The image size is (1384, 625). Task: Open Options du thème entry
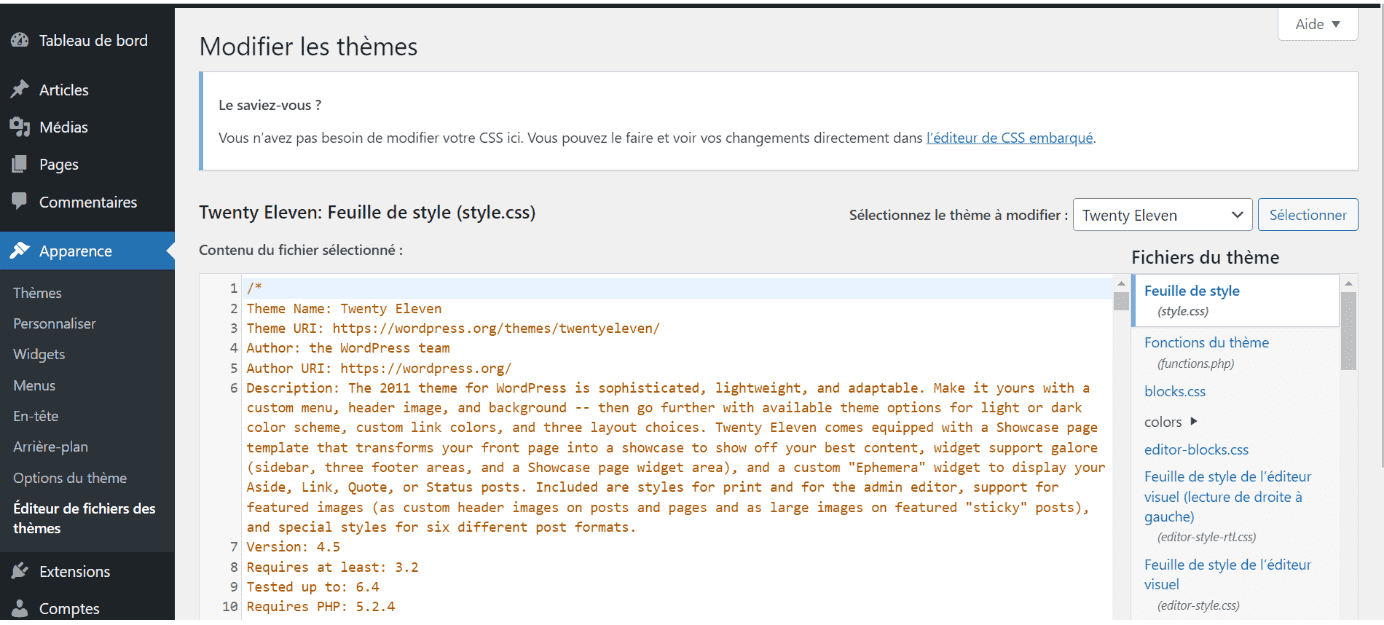pos(70,478)
